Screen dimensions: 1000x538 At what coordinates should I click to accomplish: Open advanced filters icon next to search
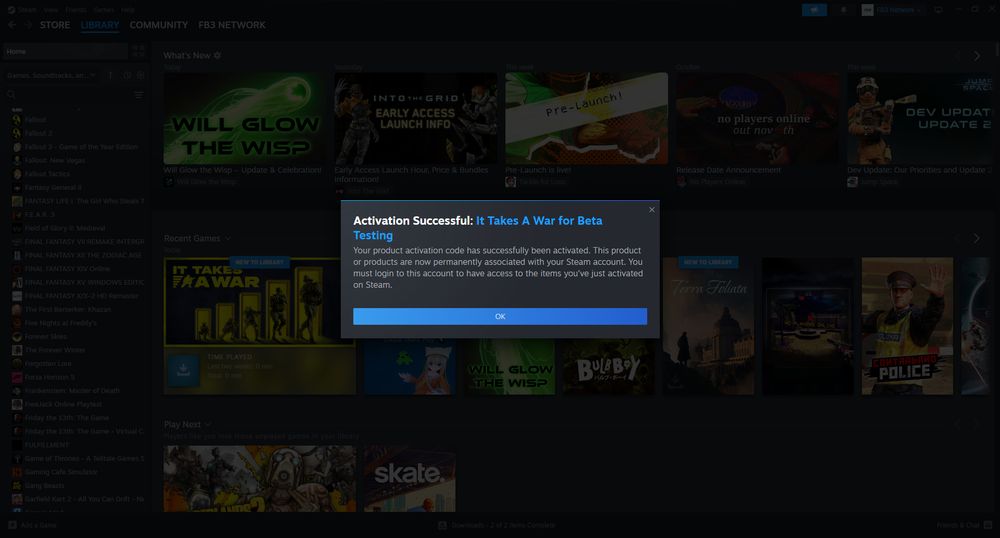tap(138, 94)
